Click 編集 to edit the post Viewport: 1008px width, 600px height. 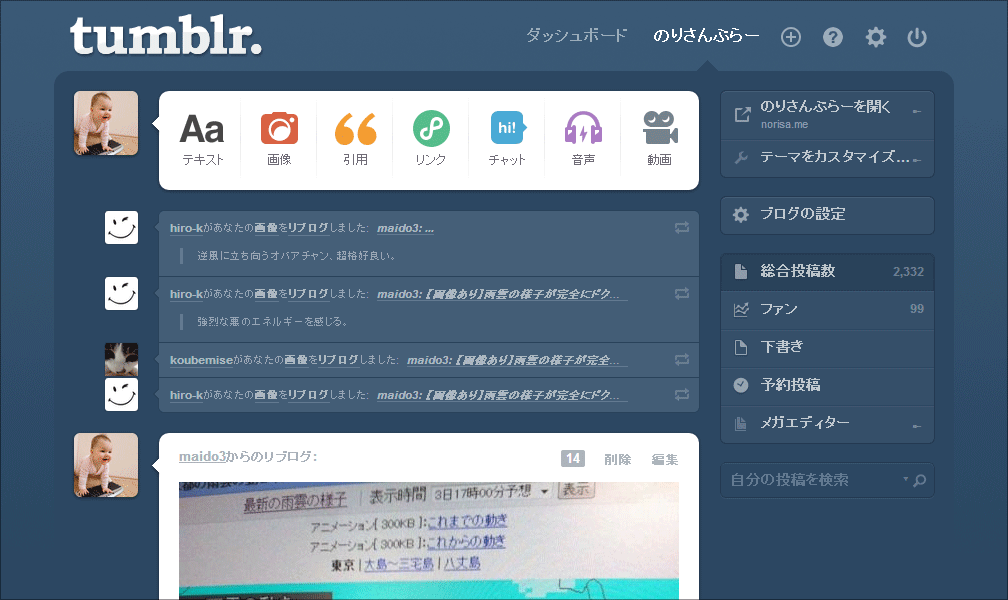point(665,459)
